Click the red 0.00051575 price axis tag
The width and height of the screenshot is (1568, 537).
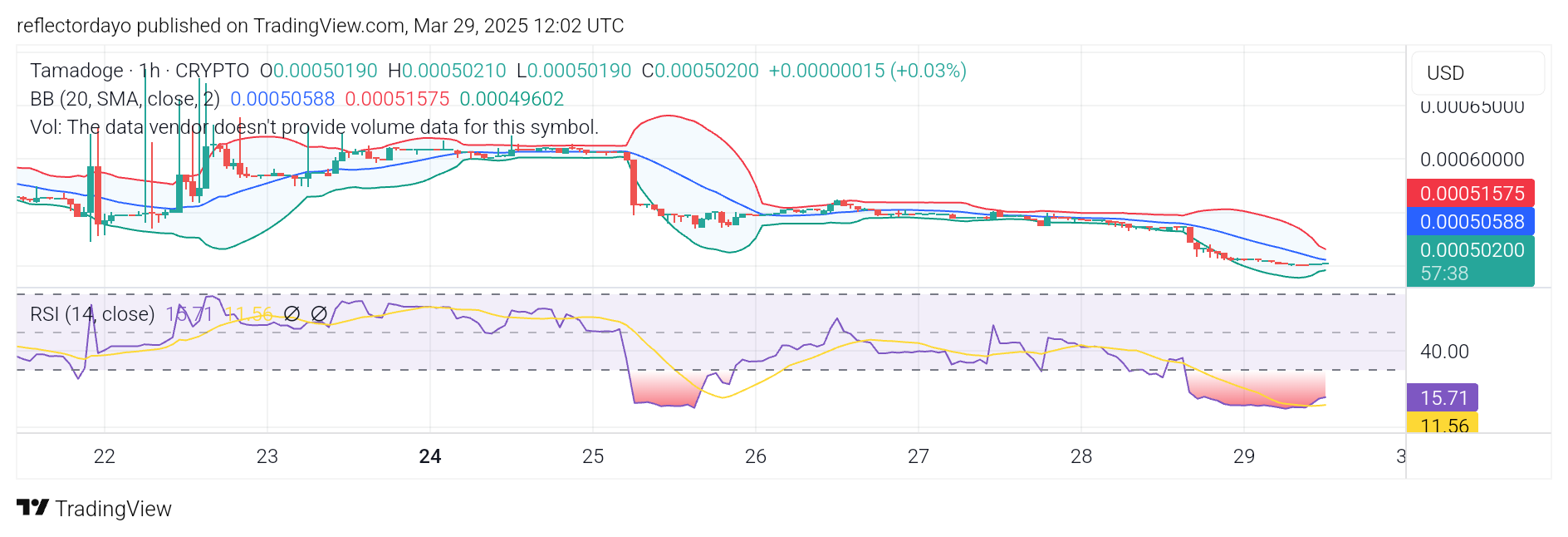tap(1471, 194)
